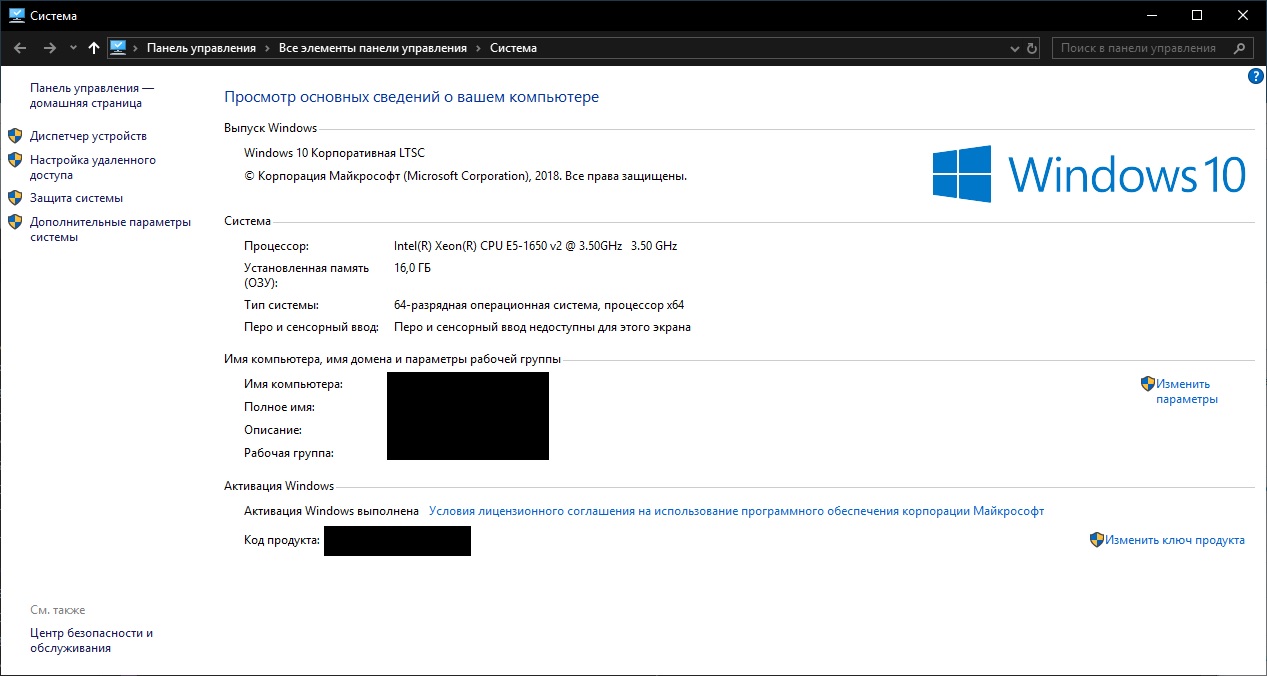Open help with the question mark icon
Screen dimensions: 1267x676
1256,76
